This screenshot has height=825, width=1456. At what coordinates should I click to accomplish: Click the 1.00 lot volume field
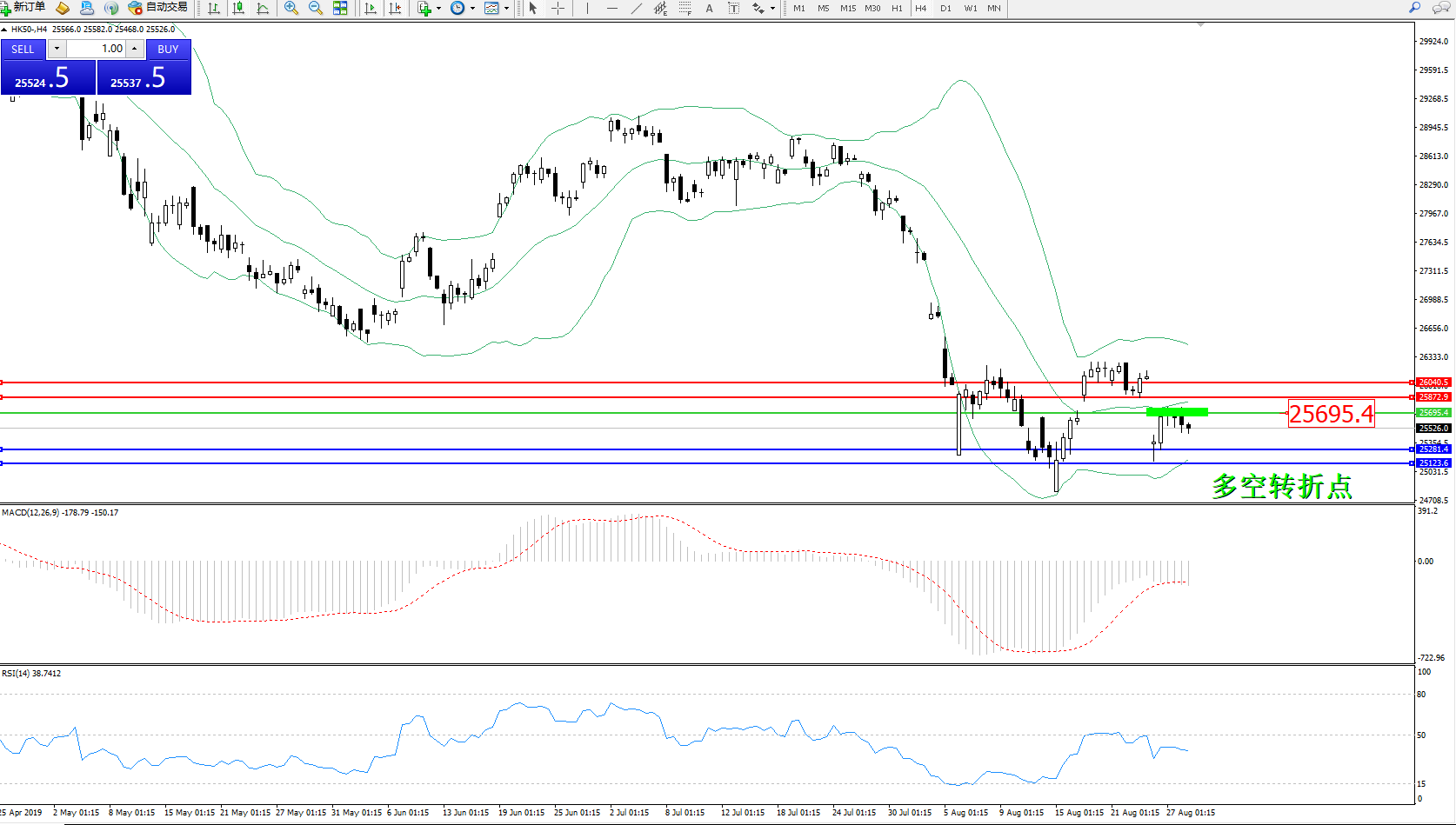[x=96, y=49]
